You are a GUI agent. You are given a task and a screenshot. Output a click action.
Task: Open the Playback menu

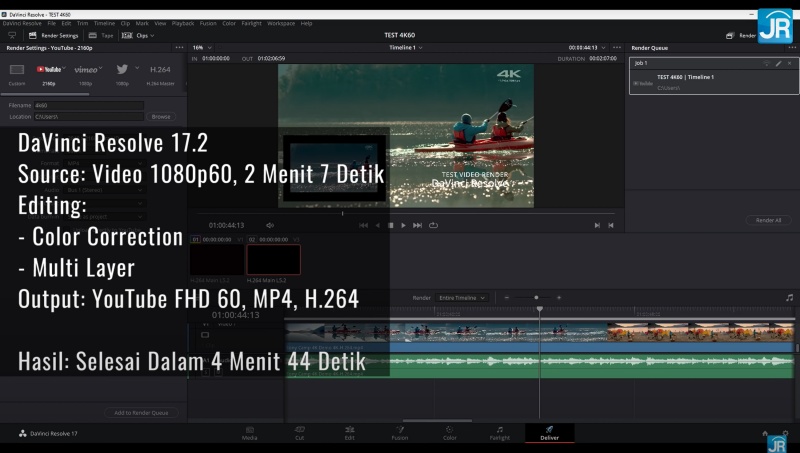tap(183, 22)
